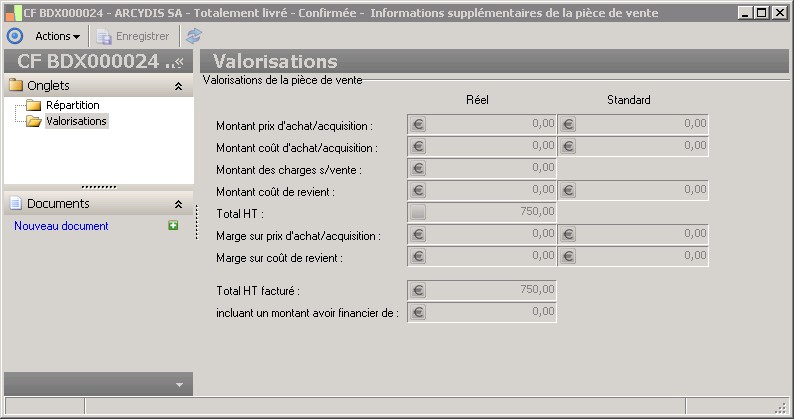The width and height of the screenshot is (794, 419).
Task: Click the Documents page icon in header
Action: click(x=16, y=203)
